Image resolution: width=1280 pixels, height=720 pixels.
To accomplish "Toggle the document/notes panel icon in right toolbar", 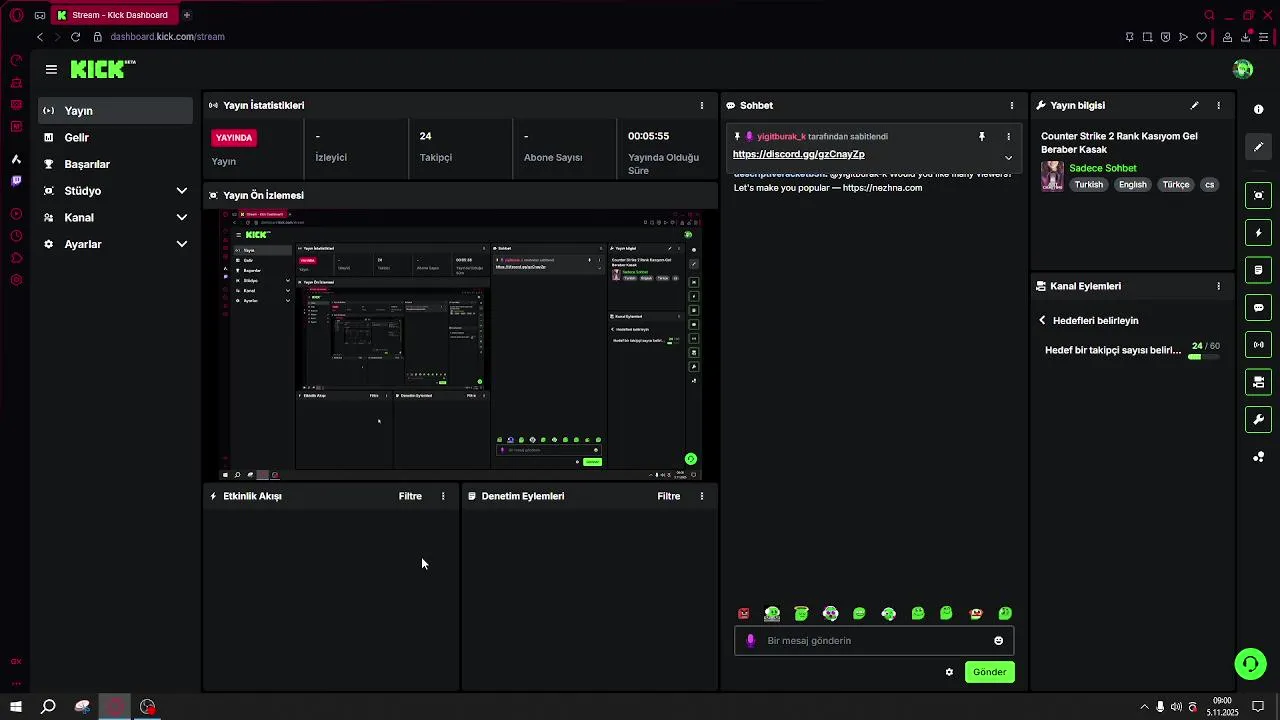I will [x=1258, y=270].
